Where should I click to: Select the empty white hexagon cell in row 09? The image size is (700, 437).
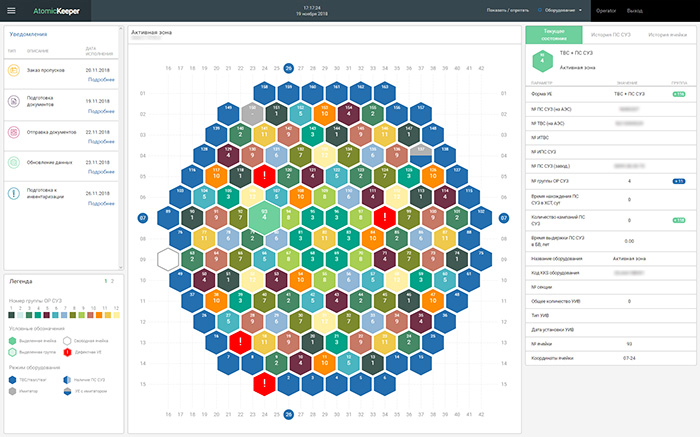pos(168,259)
